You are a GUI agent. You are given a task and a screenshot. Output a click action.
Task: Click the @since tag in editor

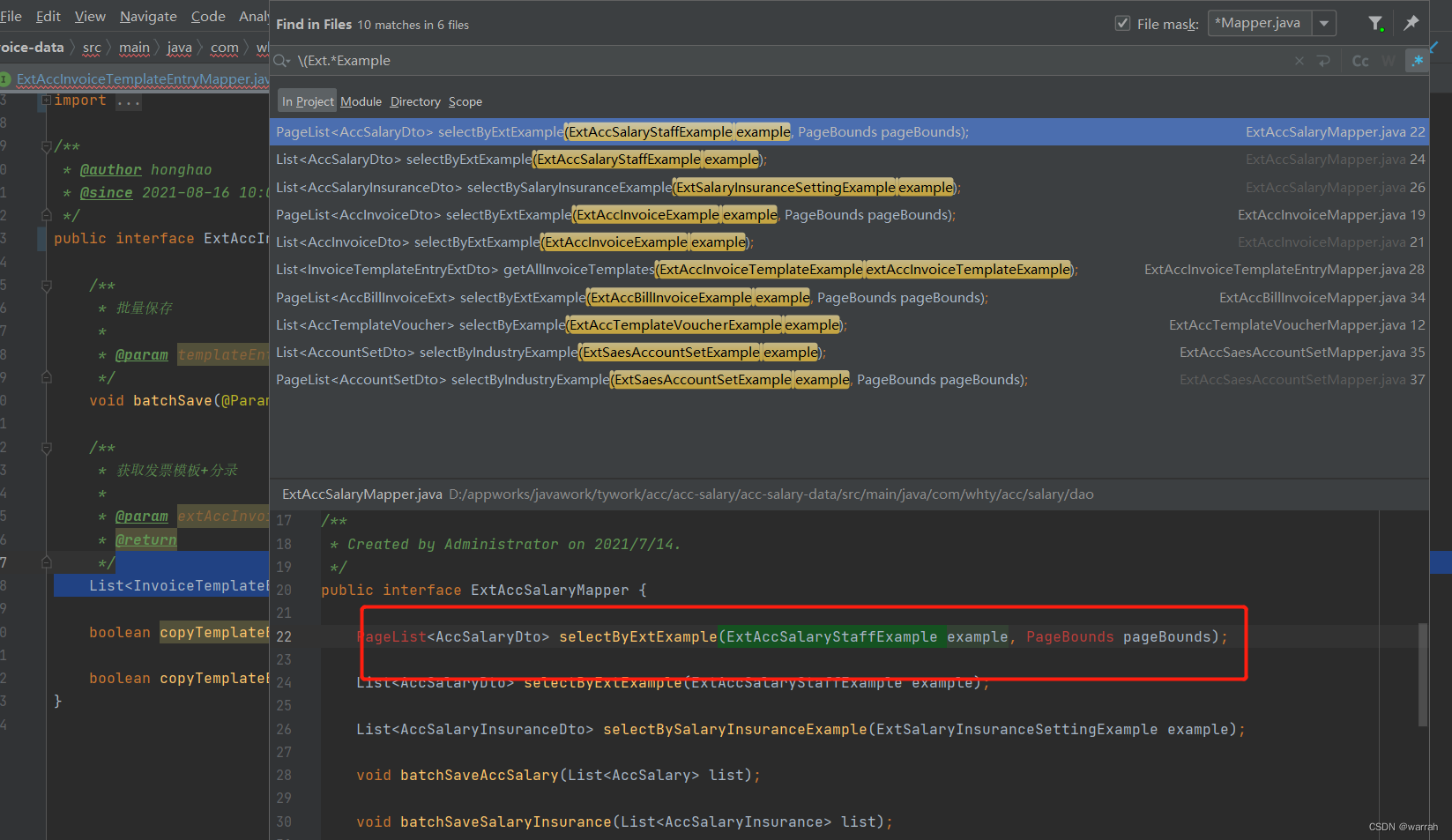[106, 193]
